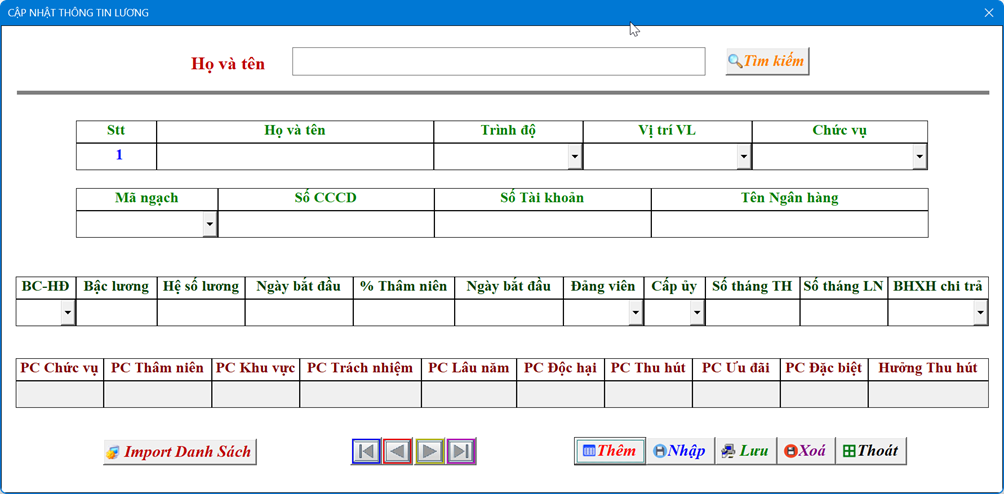Click the Tìm kiếm search button
The width and height of the screenshot is (1004, 494).
click(x=767, y=61)
